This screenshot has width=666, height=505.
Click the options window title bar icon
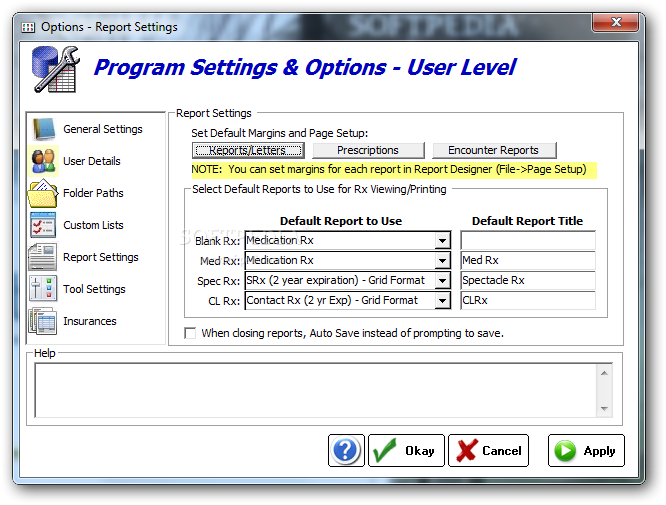click(x=28, y=28)
